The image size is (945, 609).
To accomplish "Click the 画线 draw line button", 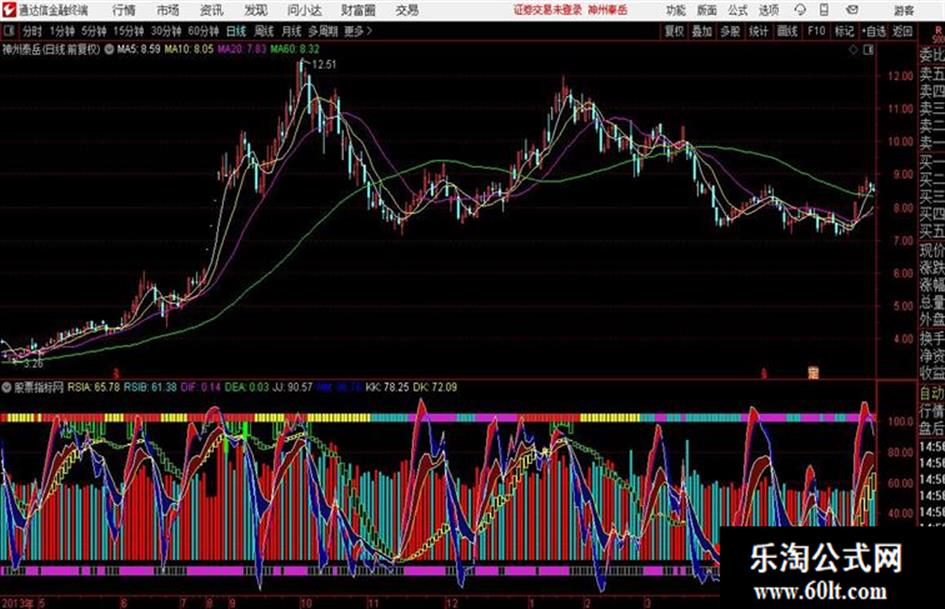I will [x=787, y=31].
